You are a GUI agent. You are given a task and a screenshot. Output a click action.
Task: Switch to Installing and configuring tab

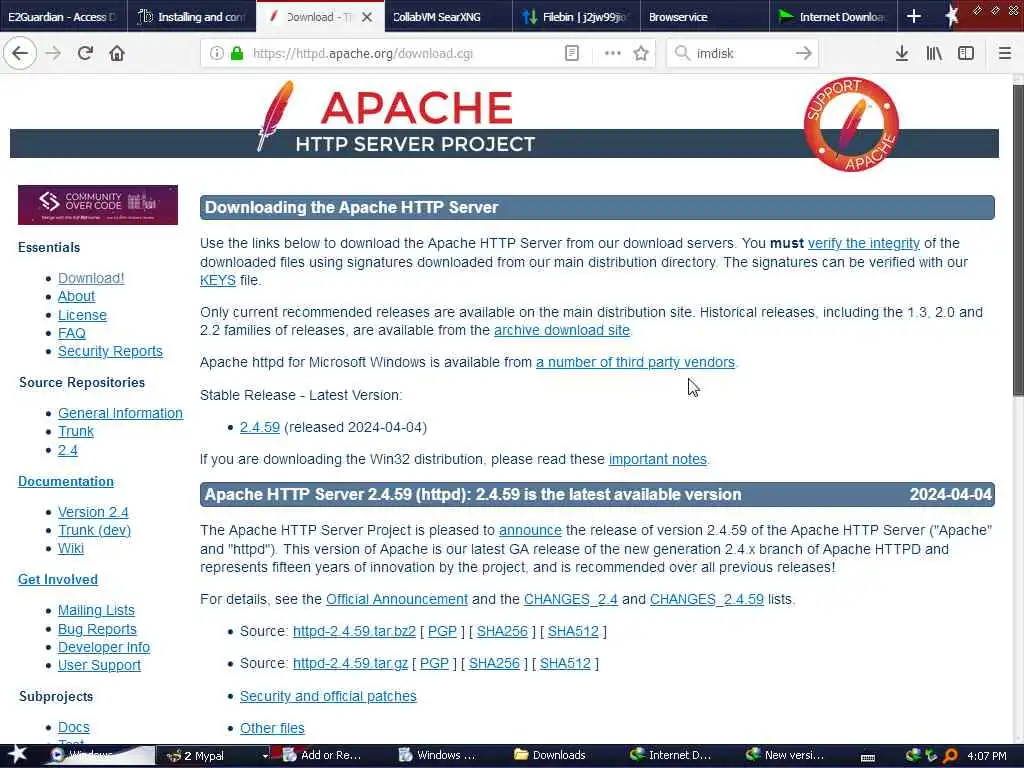193,16
